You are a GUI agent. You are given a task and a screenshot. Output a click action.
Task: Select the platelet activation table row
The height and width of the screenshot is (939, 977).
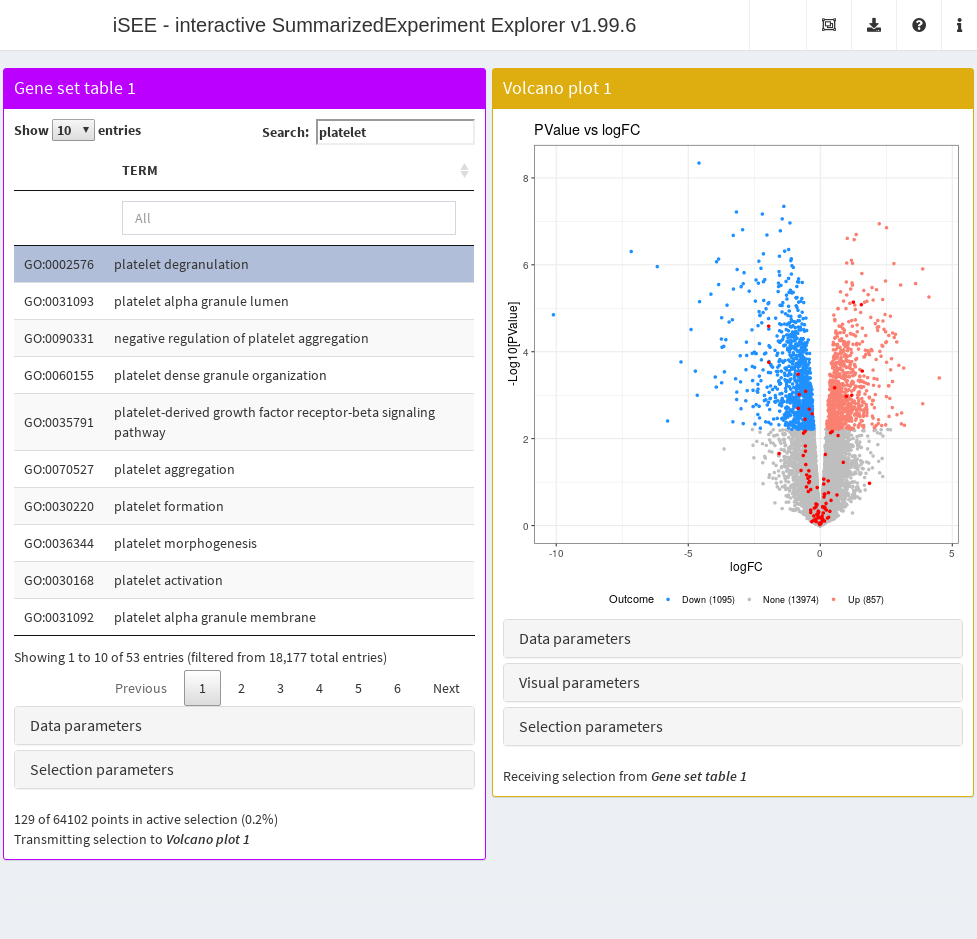coord(244,581)
